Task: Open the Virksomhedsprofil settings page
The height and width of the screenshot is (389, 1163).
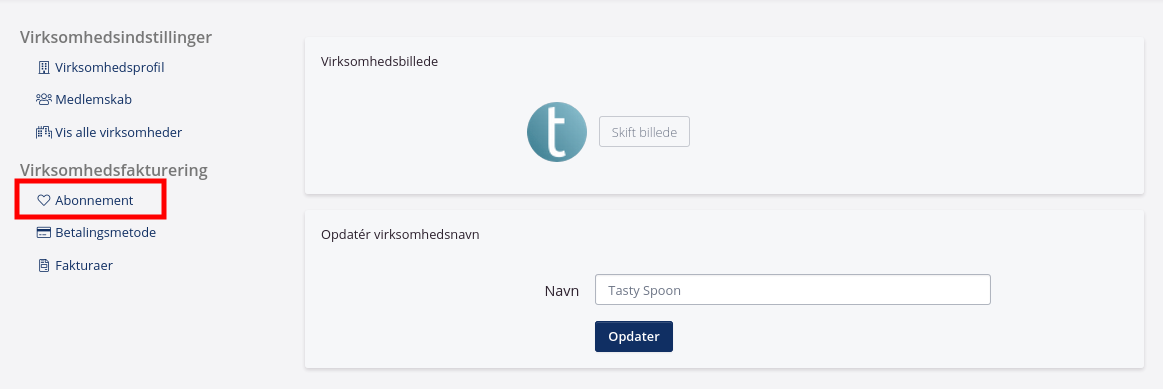Action: tap(109, 68)
